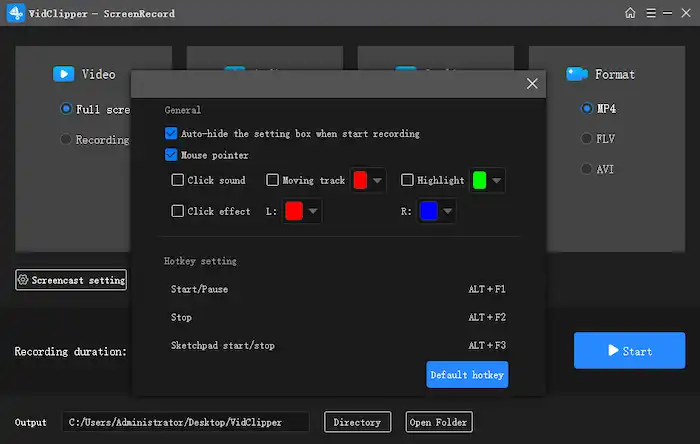Minimize the VidClipper window
The image size is (700, 444).
(667, 13)
